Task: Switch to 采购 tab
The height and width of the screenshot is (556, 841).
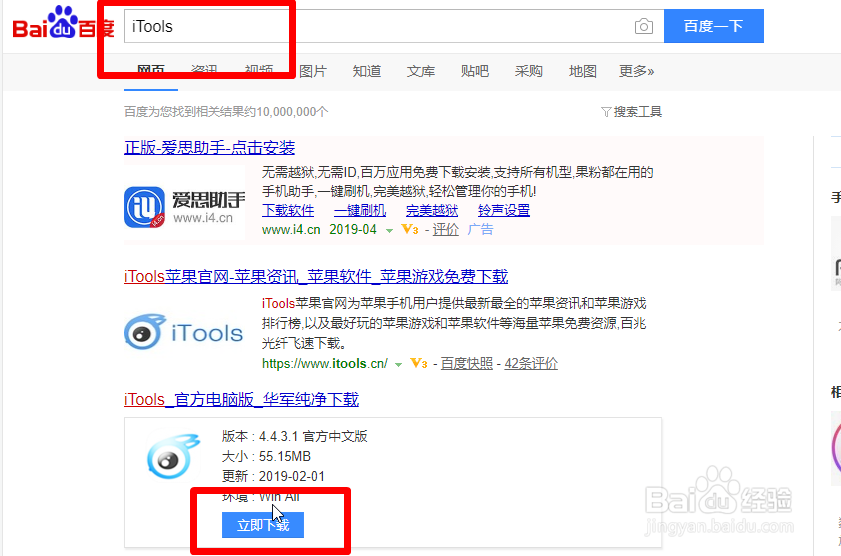Action: click(529, 71)
